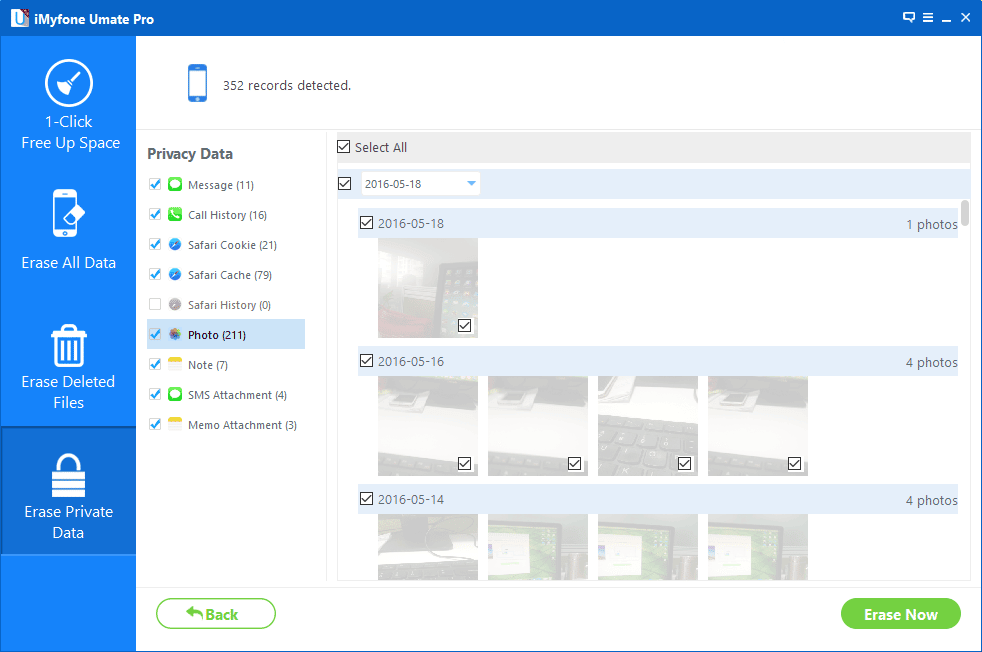Click the Safari Cookie compass icon
Screen dimensions: 982x652
click(x=175, y=244)
